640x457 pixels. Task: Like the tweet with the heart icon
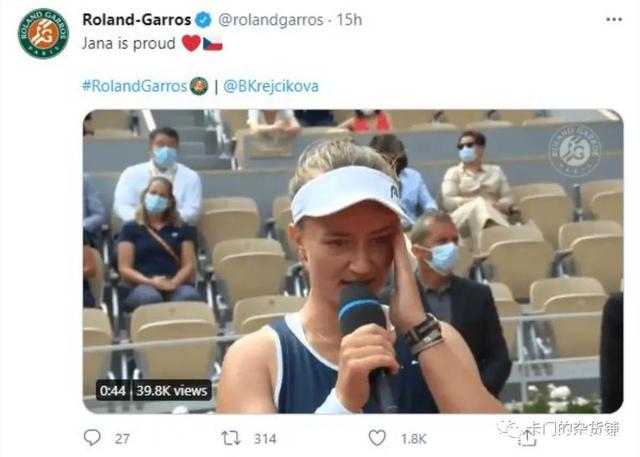tap(377, 438)
